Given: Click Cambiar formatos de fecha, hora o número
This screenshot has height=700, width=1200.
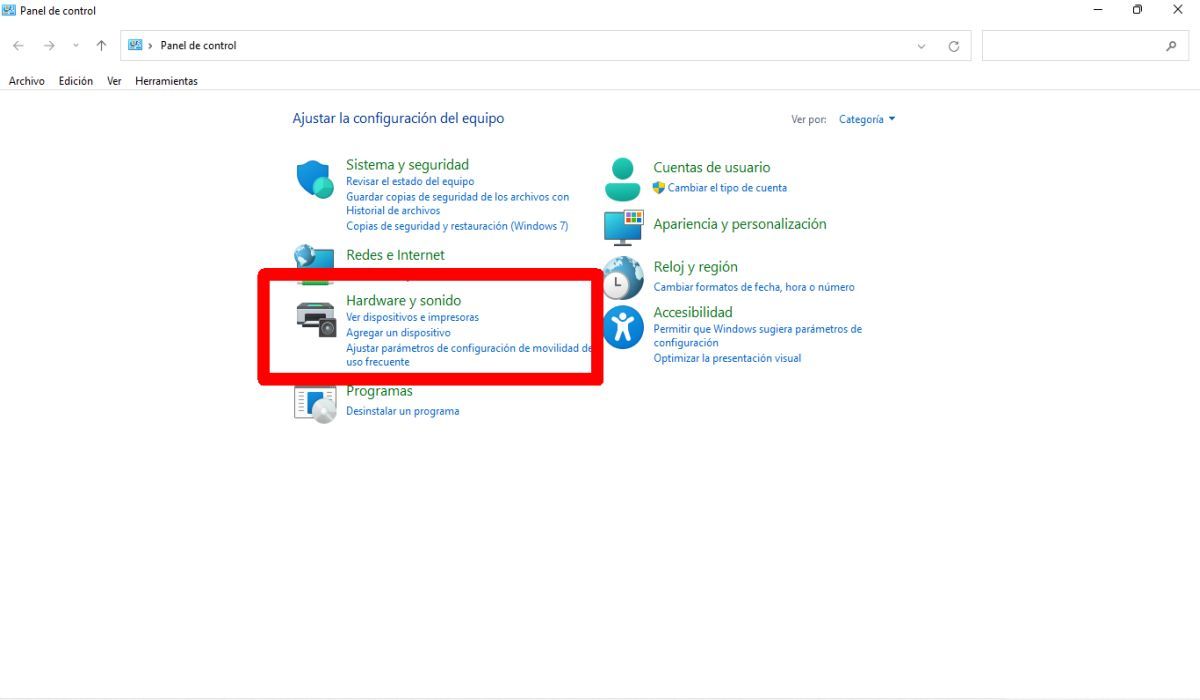Looking at the screenshot, I should 754,287.
